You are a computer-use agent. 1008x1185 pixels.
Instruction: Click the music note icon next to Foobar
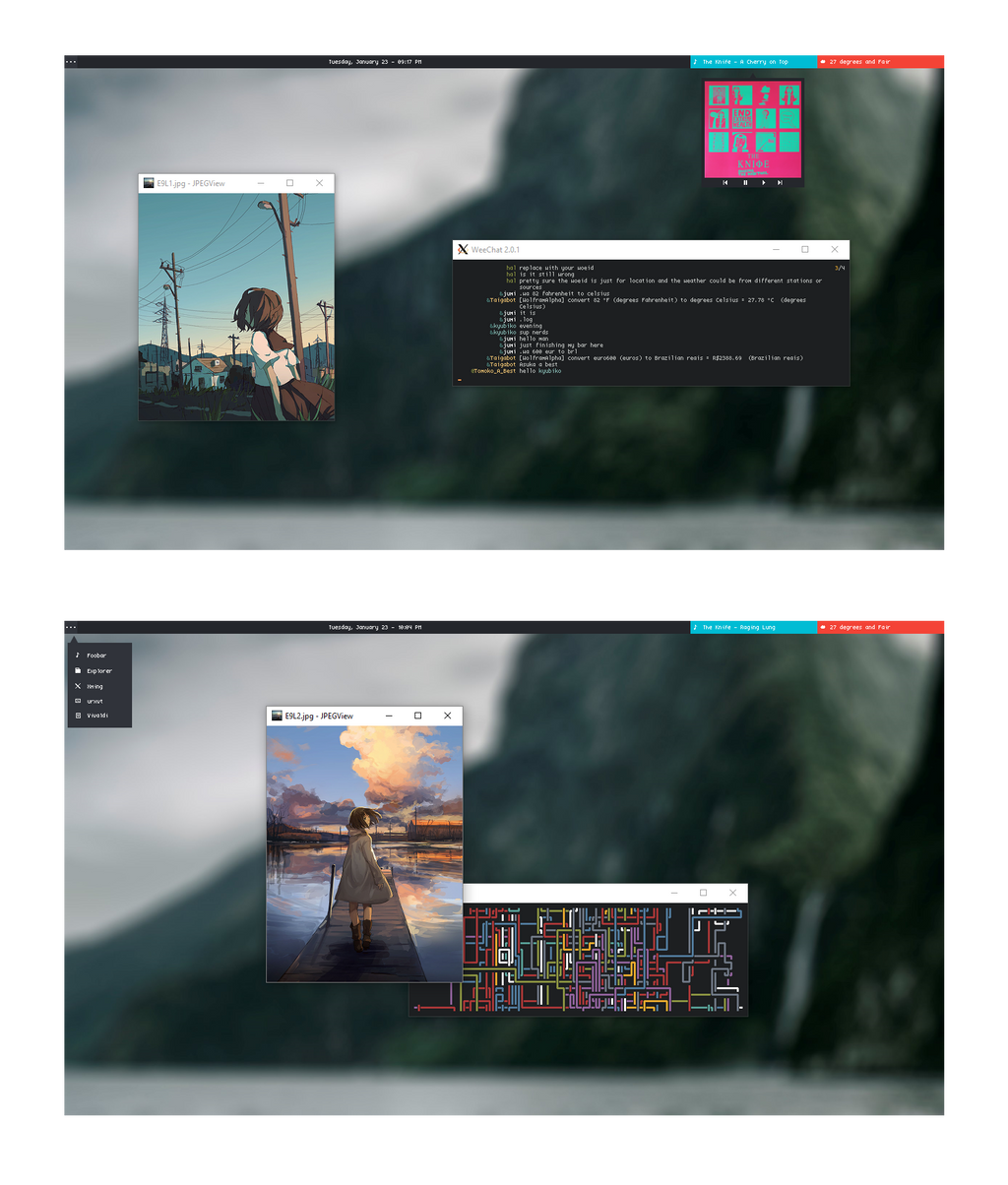(x=78, y=655)
